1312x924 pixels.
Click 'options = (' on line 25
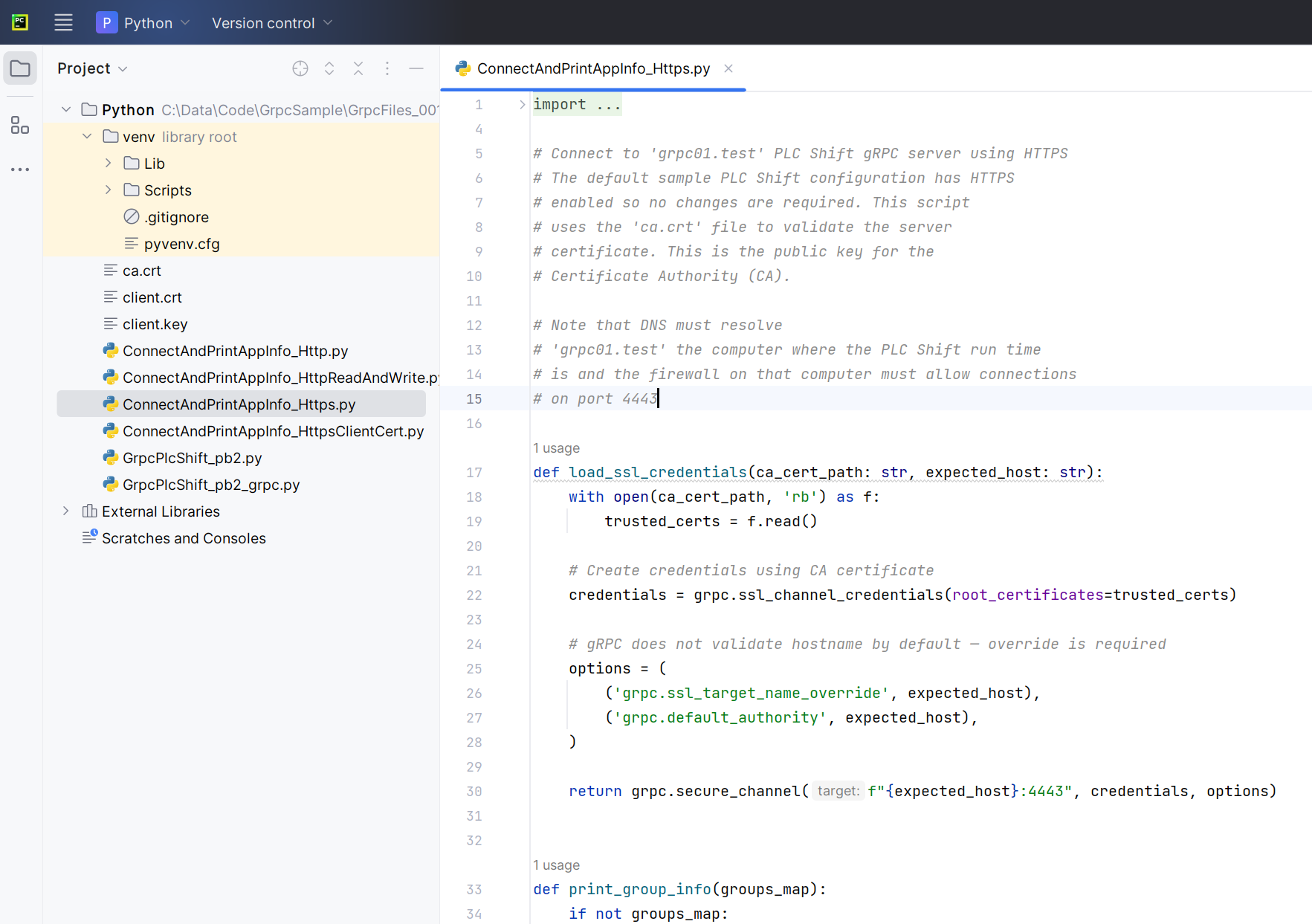click(617, 668)
